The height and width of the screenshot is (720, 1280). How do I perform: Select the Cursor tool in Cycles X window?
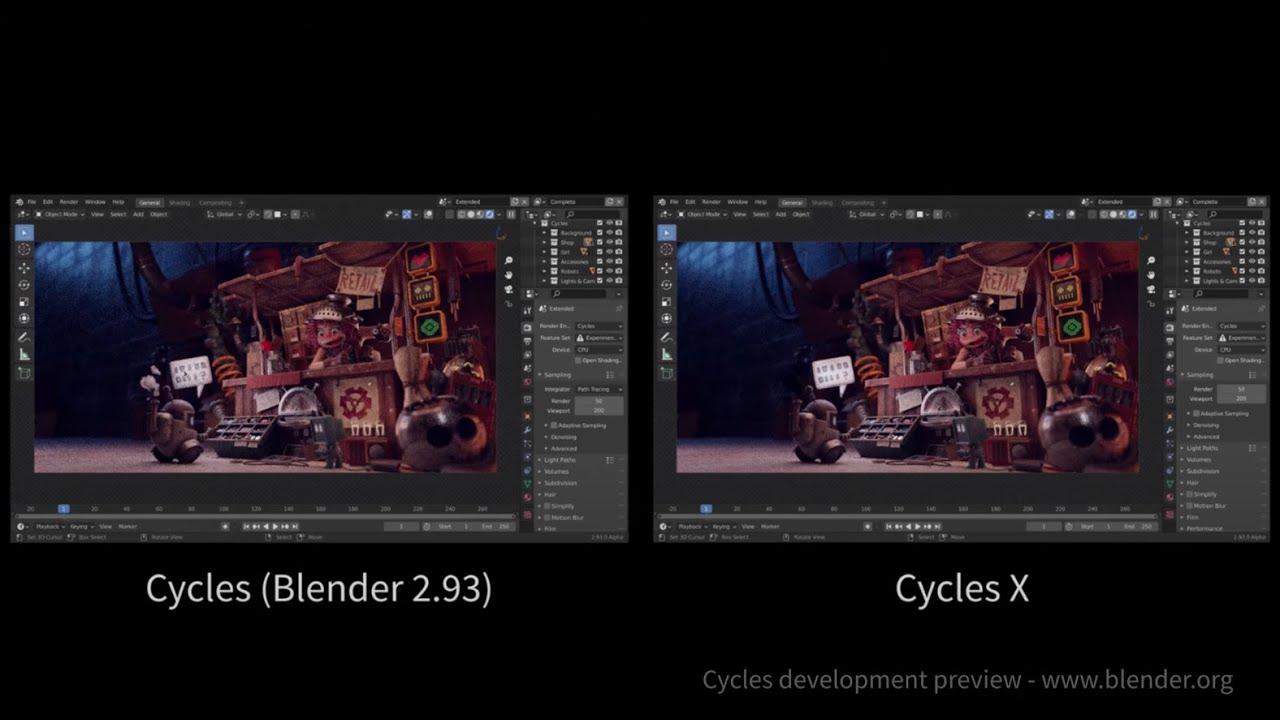pos(667,249)
